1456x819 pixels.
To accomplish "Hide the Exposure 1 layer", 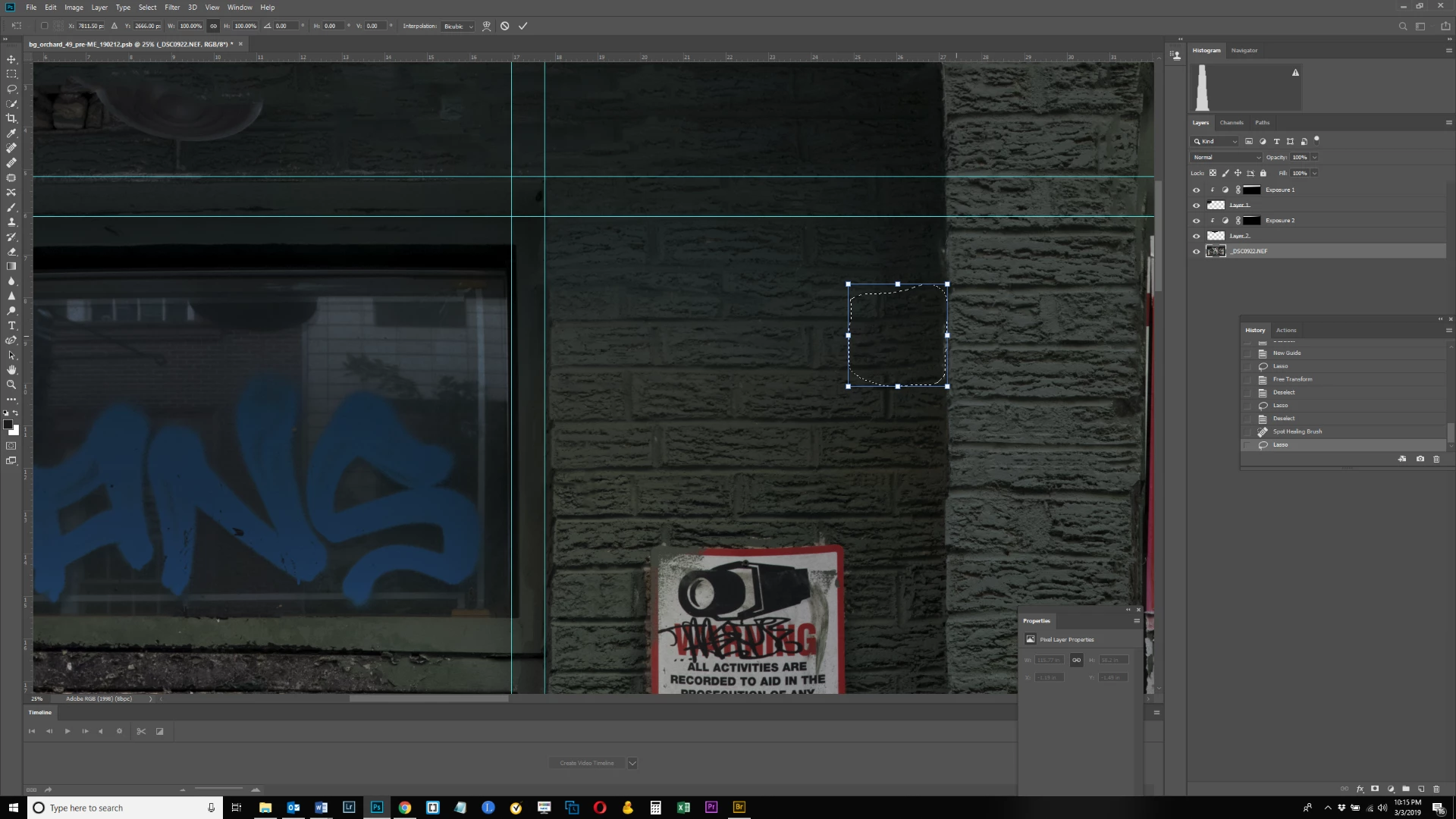I will point(1197,190).
